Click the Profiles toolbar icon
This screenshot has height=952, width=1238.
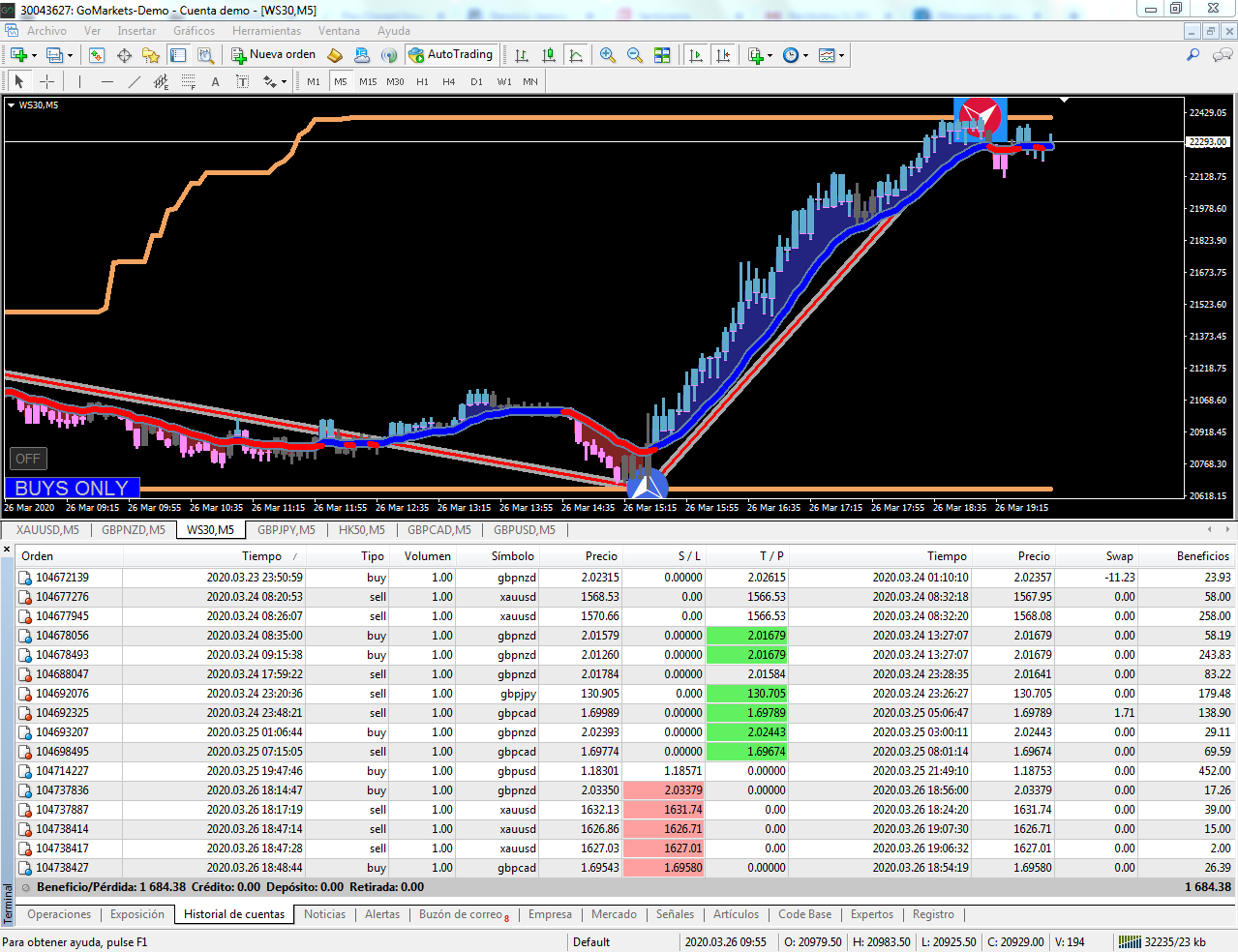coord(55,55)
